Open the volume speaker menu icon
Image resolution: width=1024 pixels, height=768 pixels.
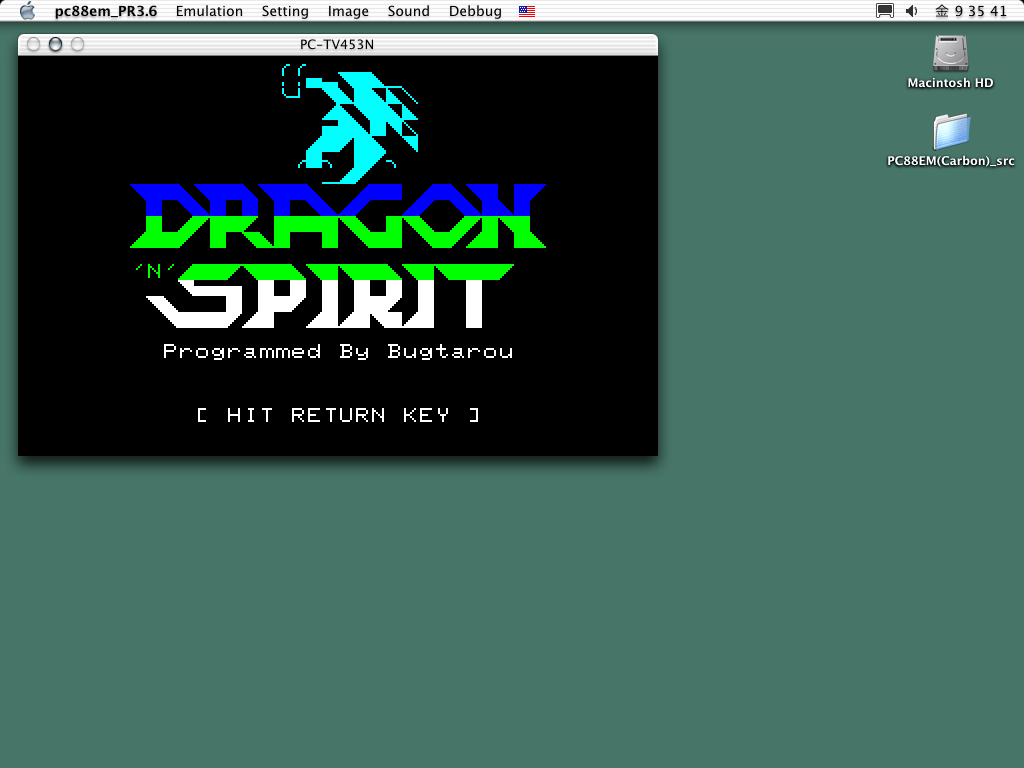(912, 10)
